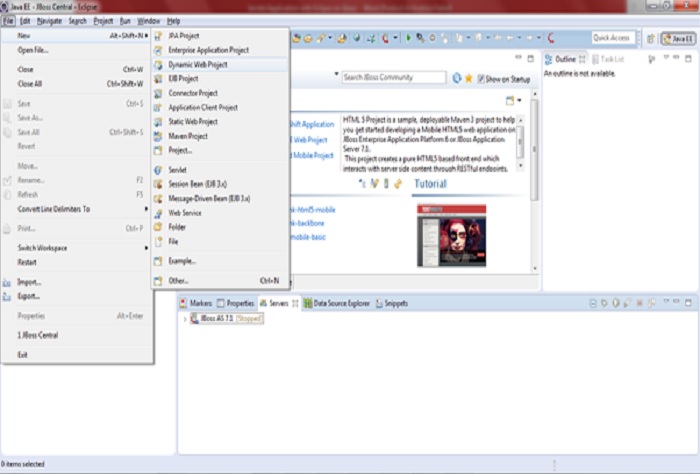Click the Import icon in File menu
700x474 pixels.
pyautogui.click(x=7, y=283)
